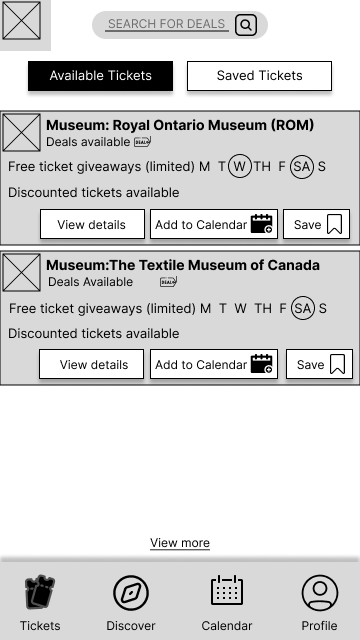Open the Discover compass icon
Viewport: 360px width, 640px height.
tap(131, 593)
